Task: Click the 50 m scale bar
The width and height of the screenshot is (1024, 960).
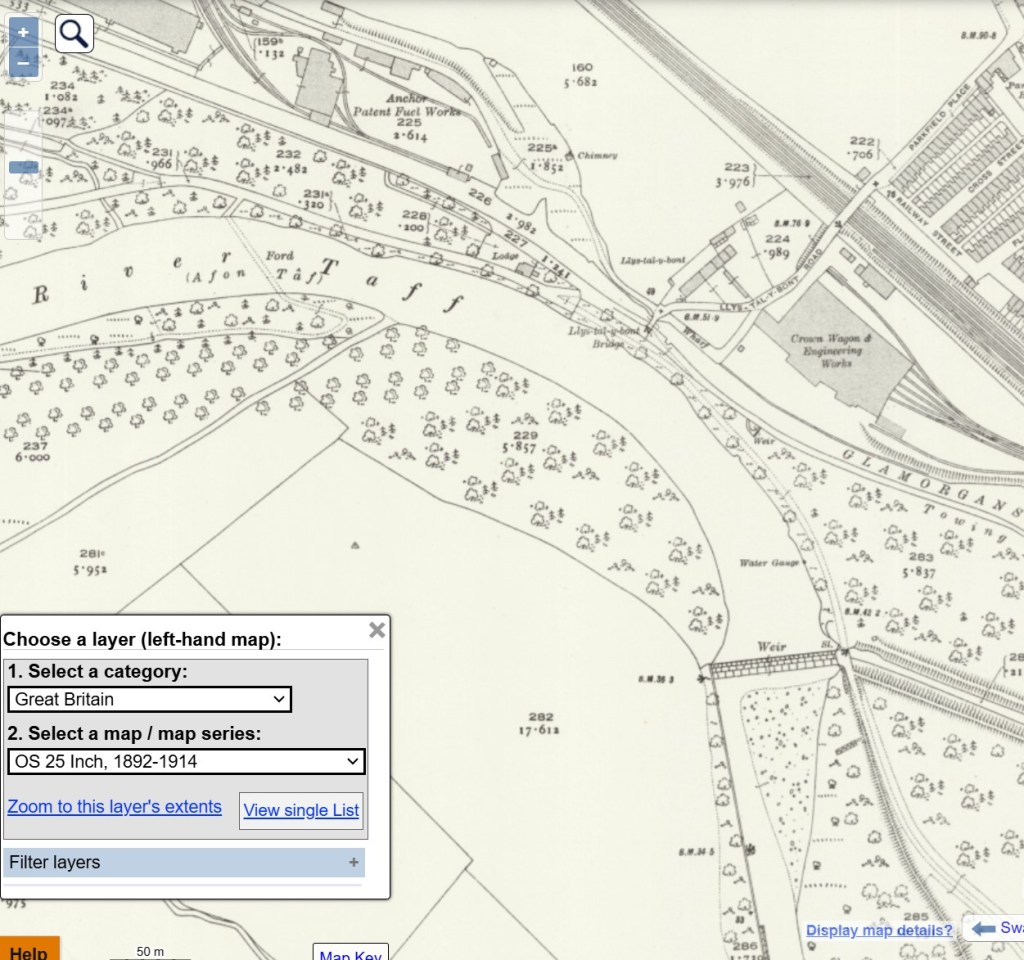Action: coord(150,953)
